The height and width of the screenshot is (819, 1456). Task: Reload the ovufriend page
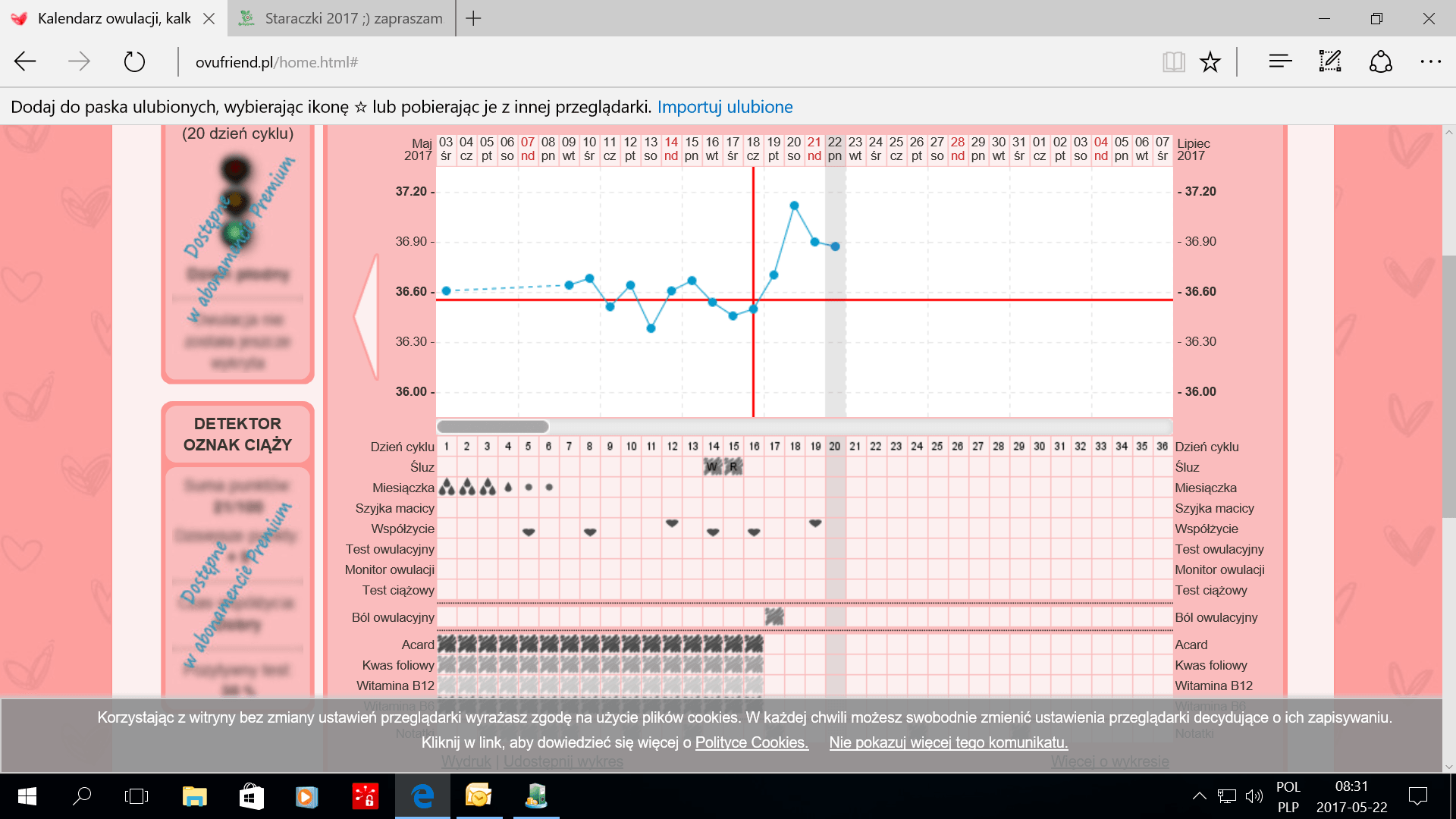134,61
